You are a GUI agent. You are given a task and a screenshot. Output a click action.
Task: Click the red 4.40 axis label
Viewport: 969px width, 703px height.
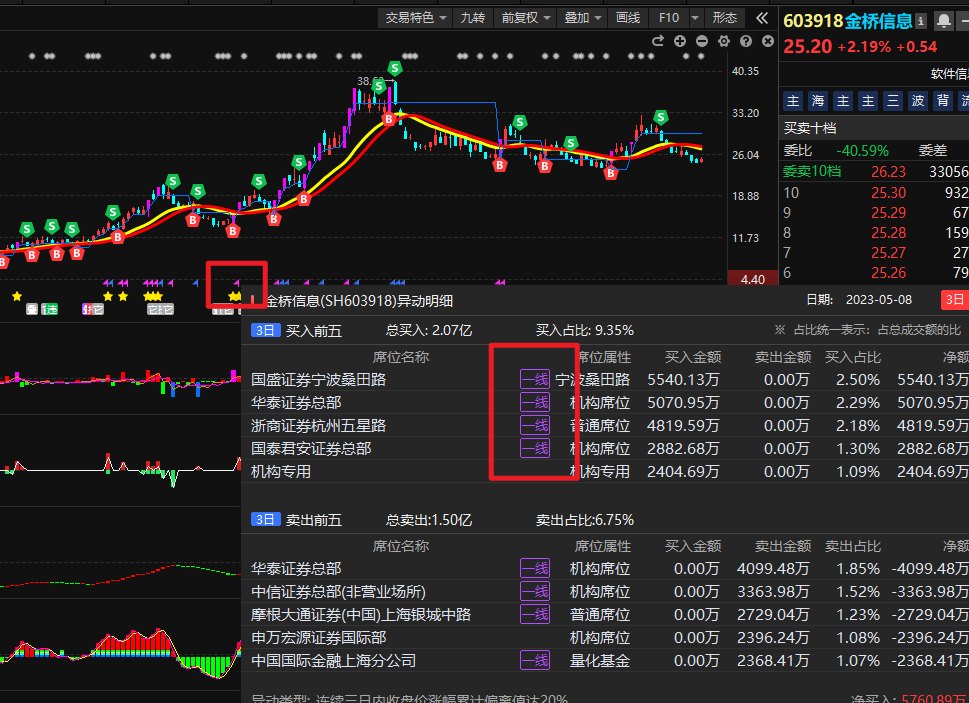[752, 279]
